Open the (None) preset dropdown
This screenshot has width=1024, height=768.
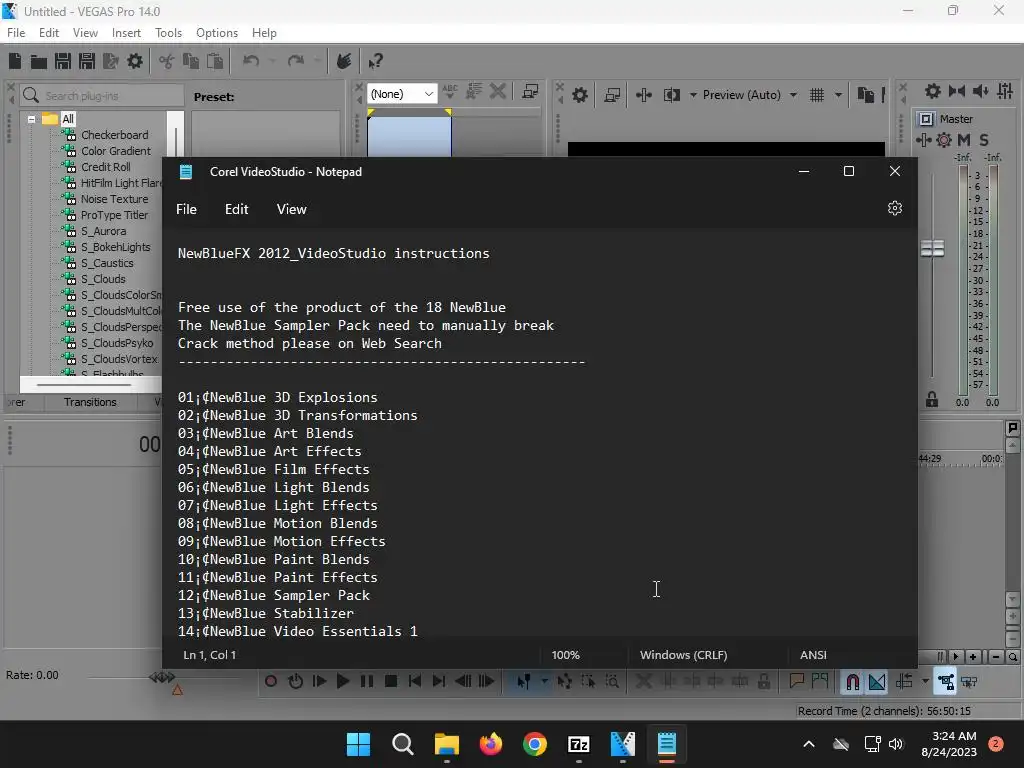tap(402, 94)
